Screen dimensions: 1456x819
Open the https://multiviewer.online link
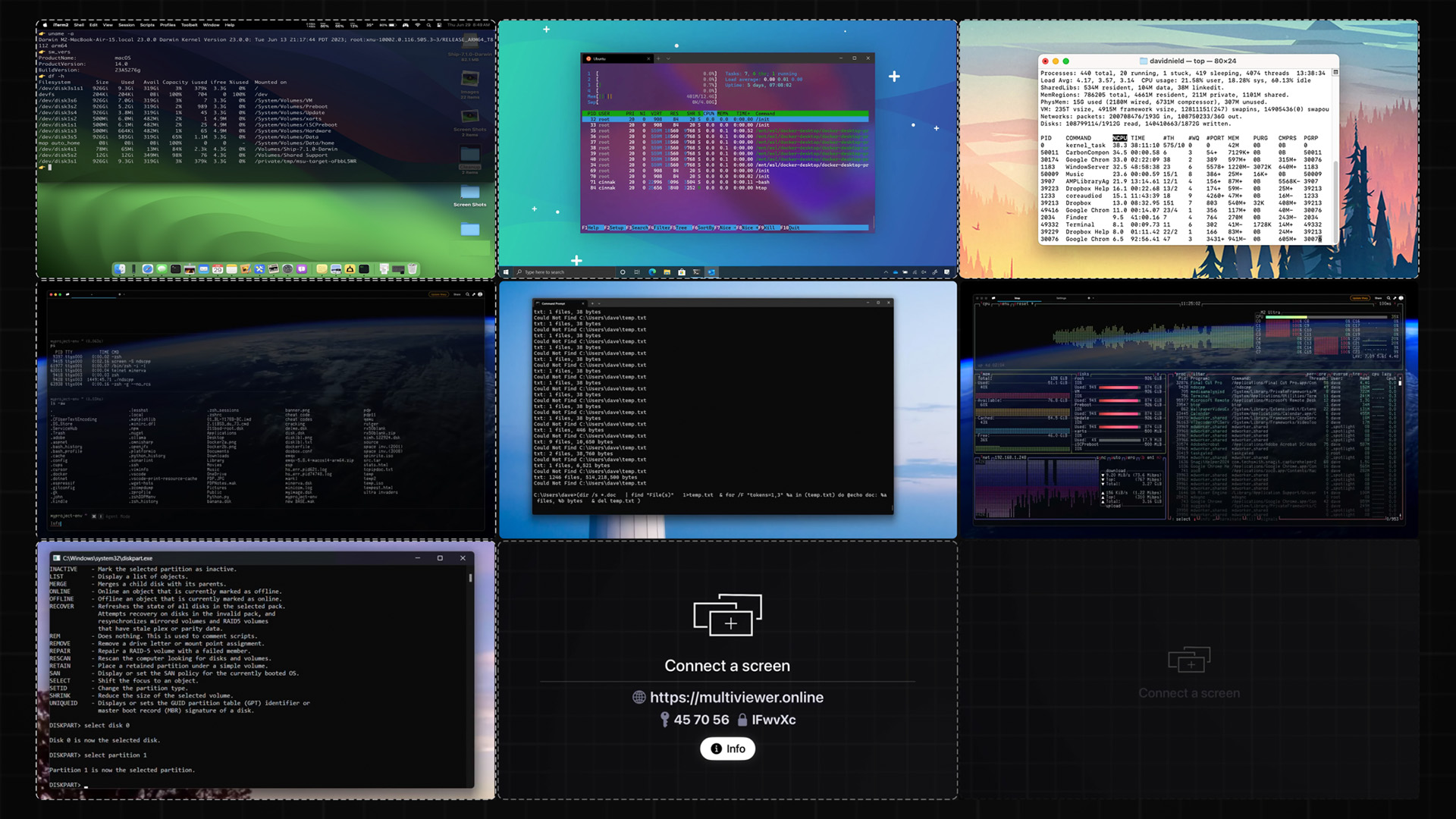tap(736, 697)
